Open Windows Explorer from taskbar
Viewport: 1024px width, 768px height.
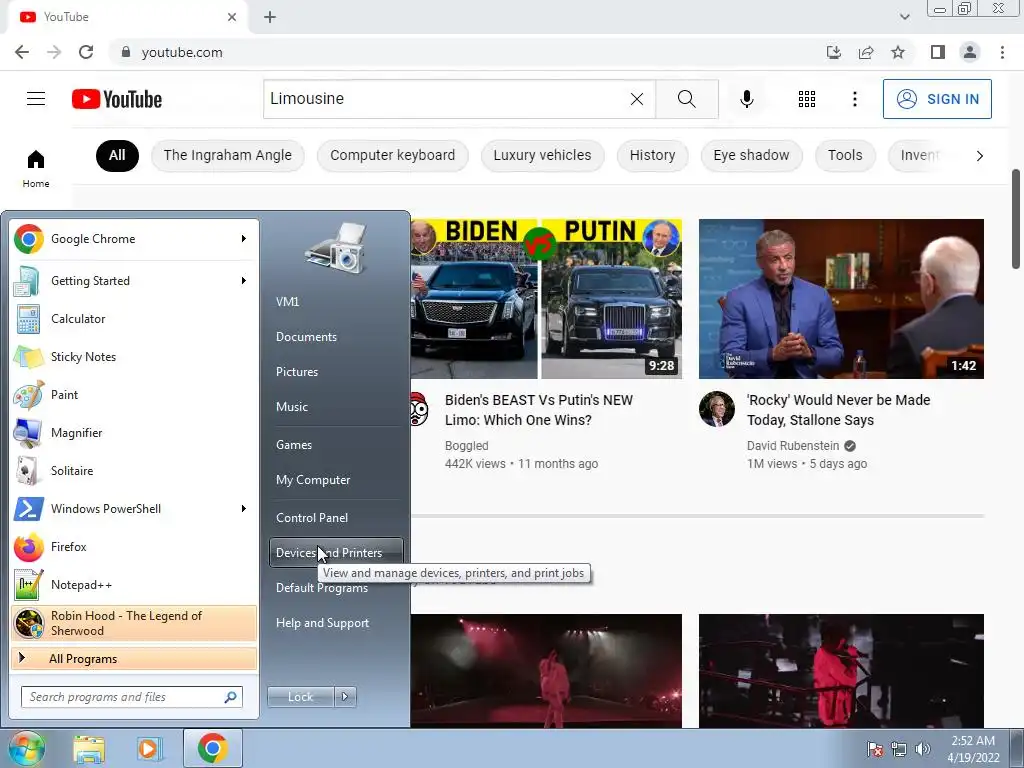coord(89,748)
